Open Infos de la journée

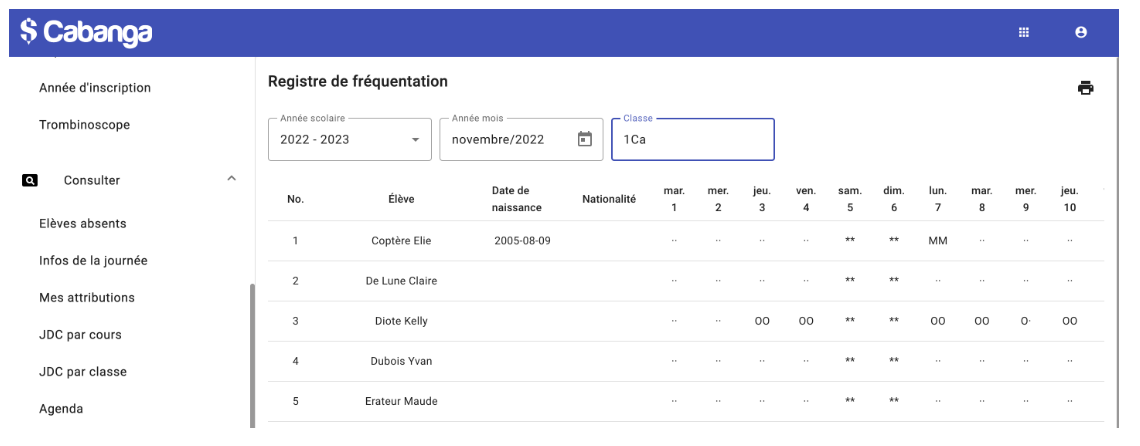point(93,261)
